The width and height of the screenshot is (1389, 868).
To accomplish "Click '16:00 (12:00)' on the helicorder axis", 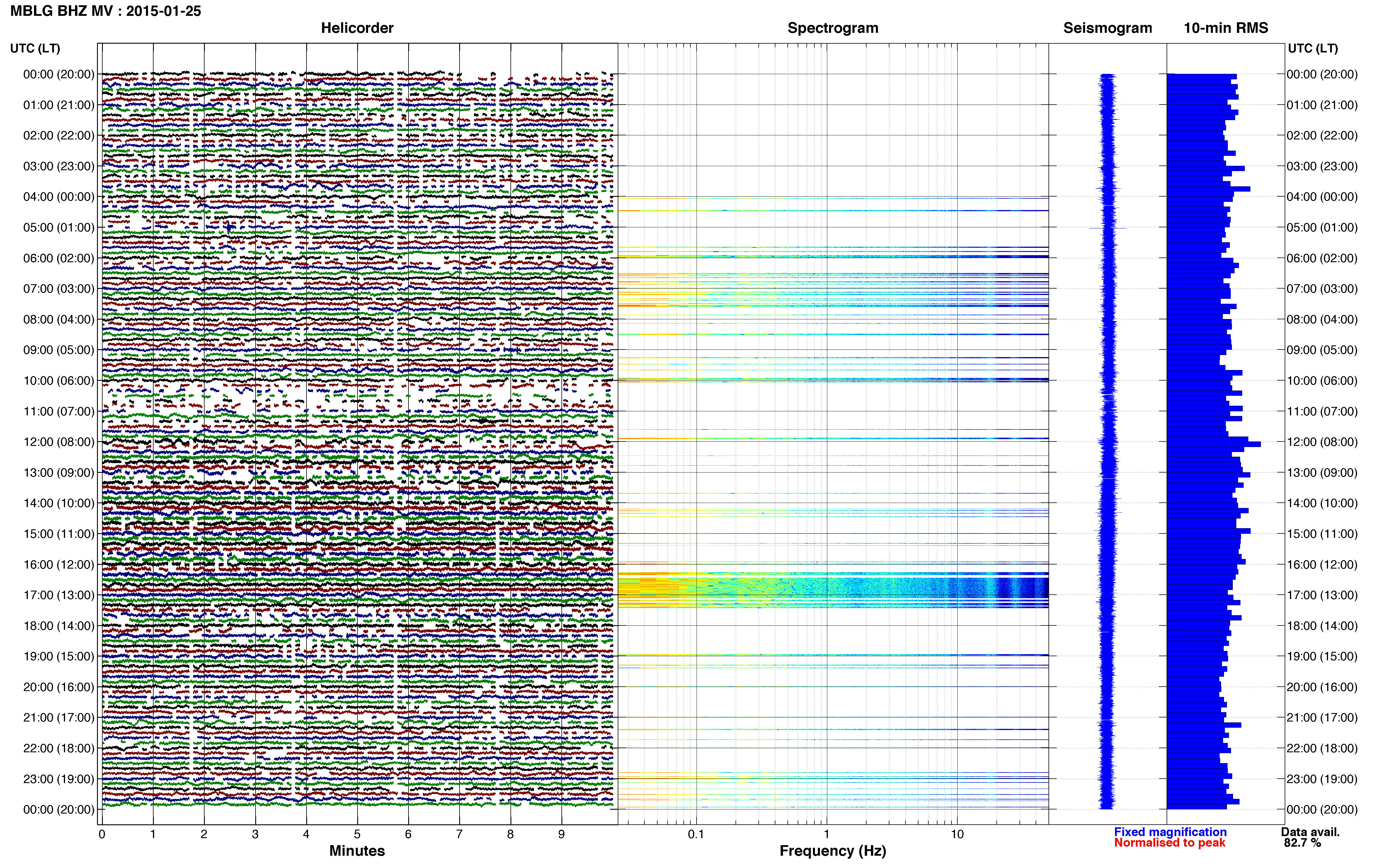I will (x=59, y=564).
